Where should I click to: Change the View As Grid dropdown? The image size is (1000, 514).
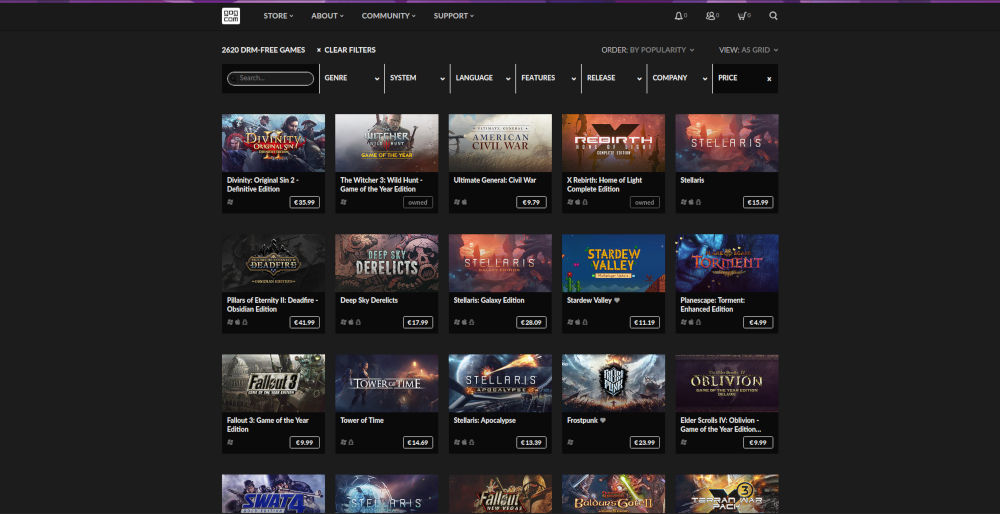click(x=748, y=50)
